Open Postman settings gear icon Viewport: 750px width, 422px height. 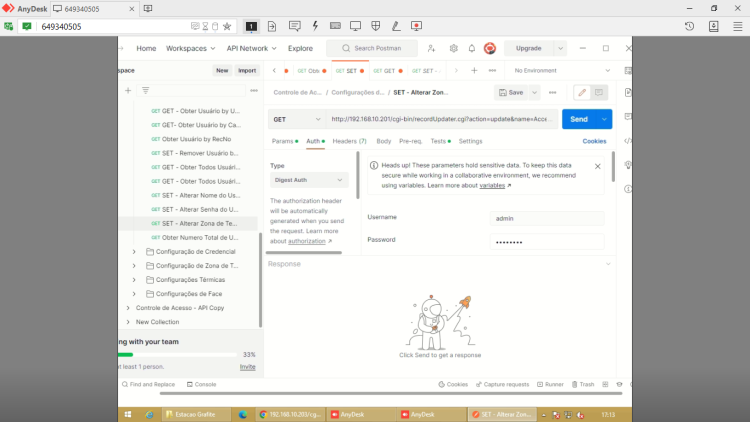coord(453,48)
